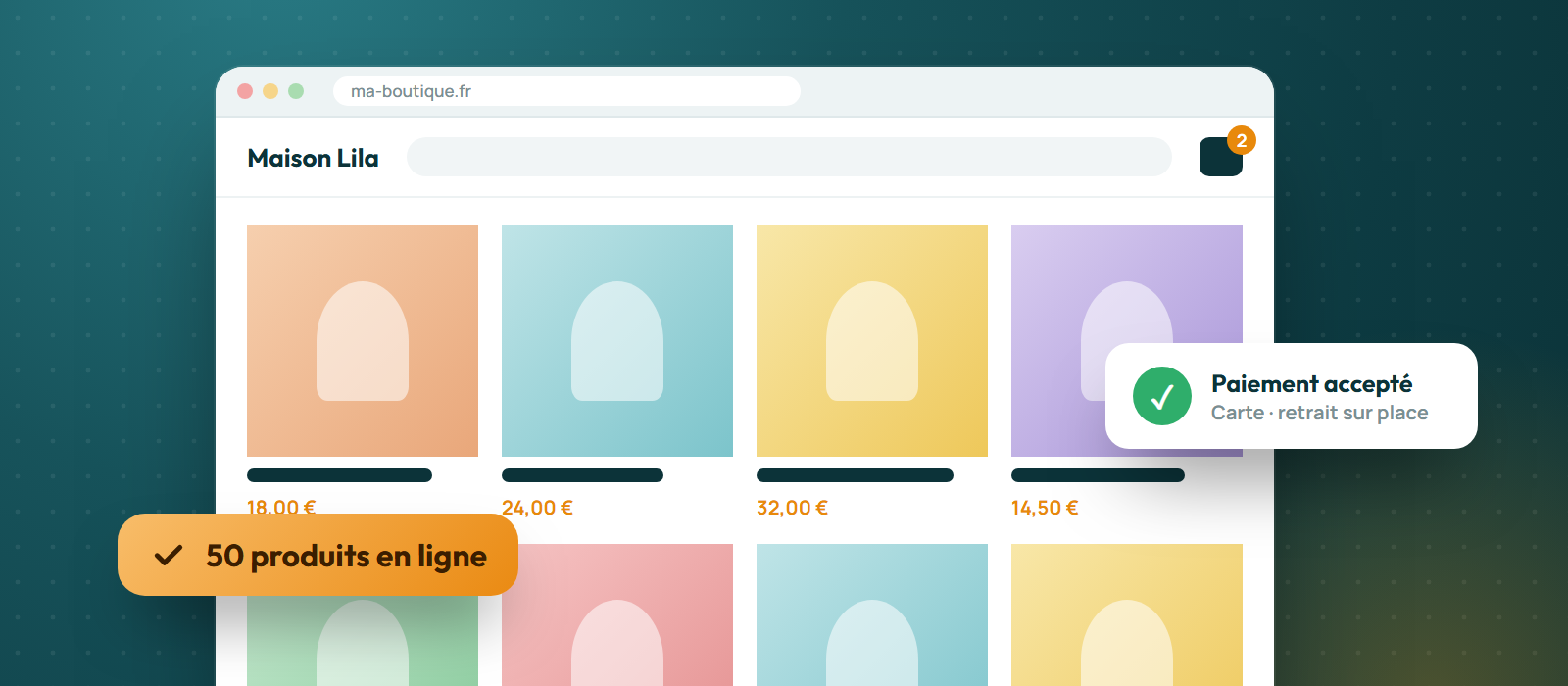
Task: Click the red window dot
Action: pos(245,91)
